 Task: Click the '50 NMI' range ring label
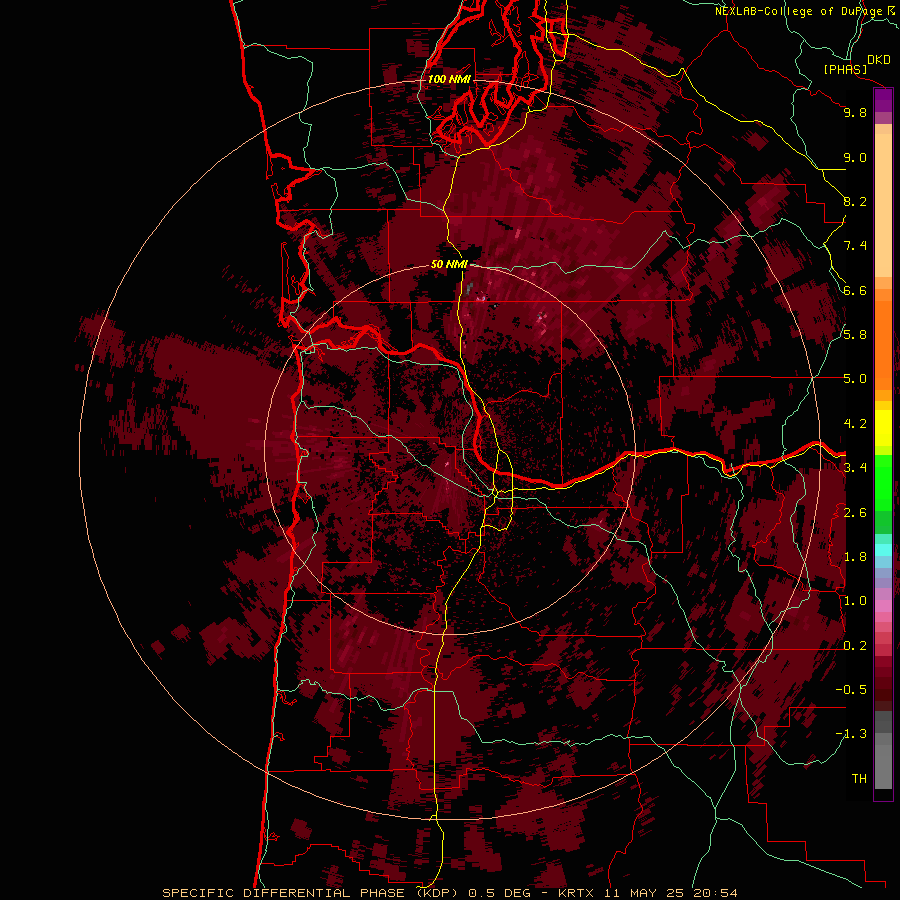[449, 264]
